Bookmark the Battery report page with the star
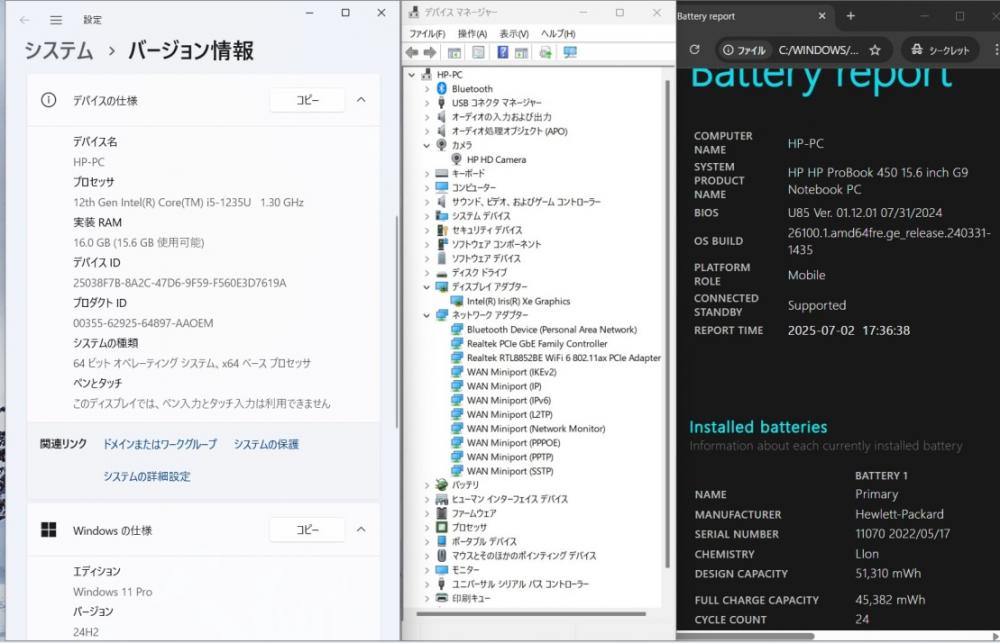The image size is (1000, 643). coord(875,50)
